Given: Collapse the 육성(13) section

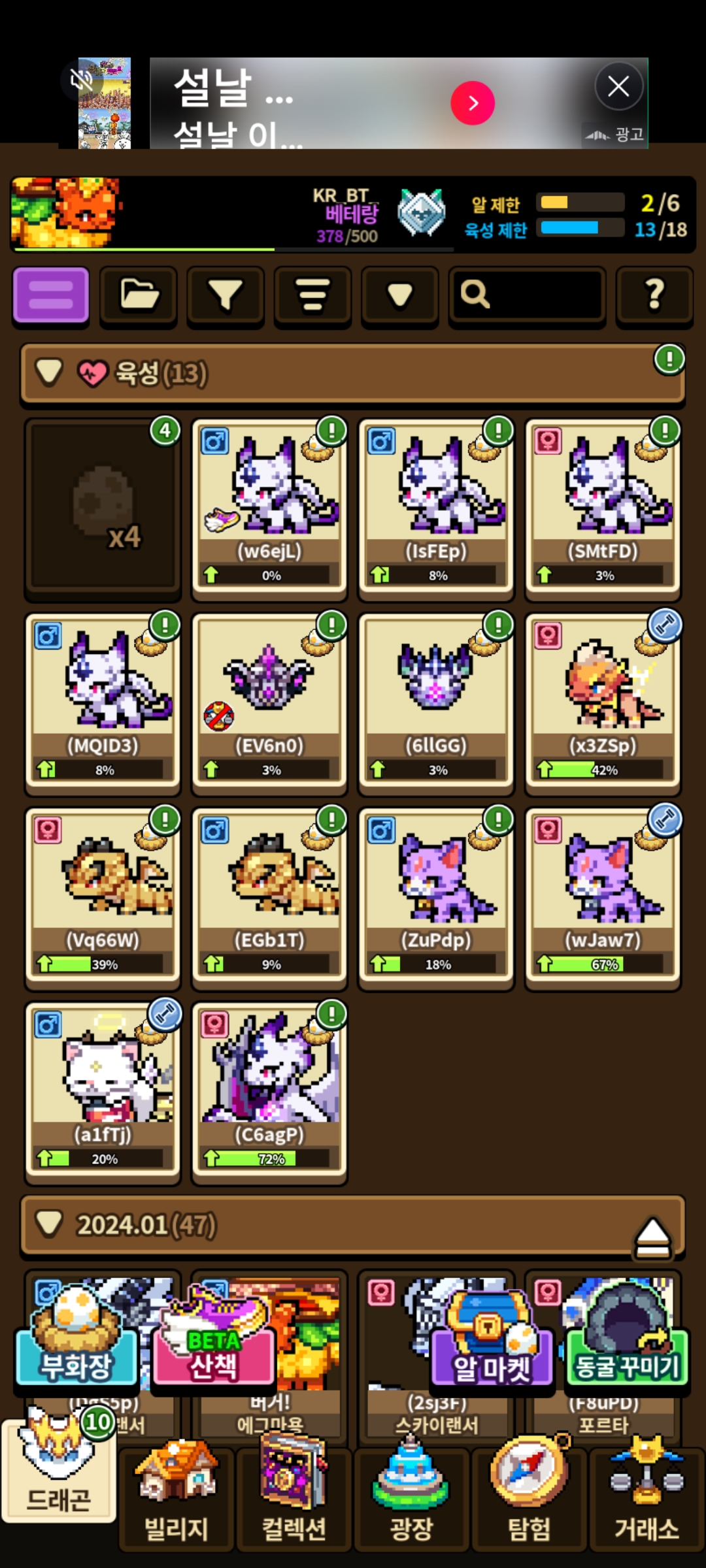Looking at the screenshot, I should coord(50,372).
